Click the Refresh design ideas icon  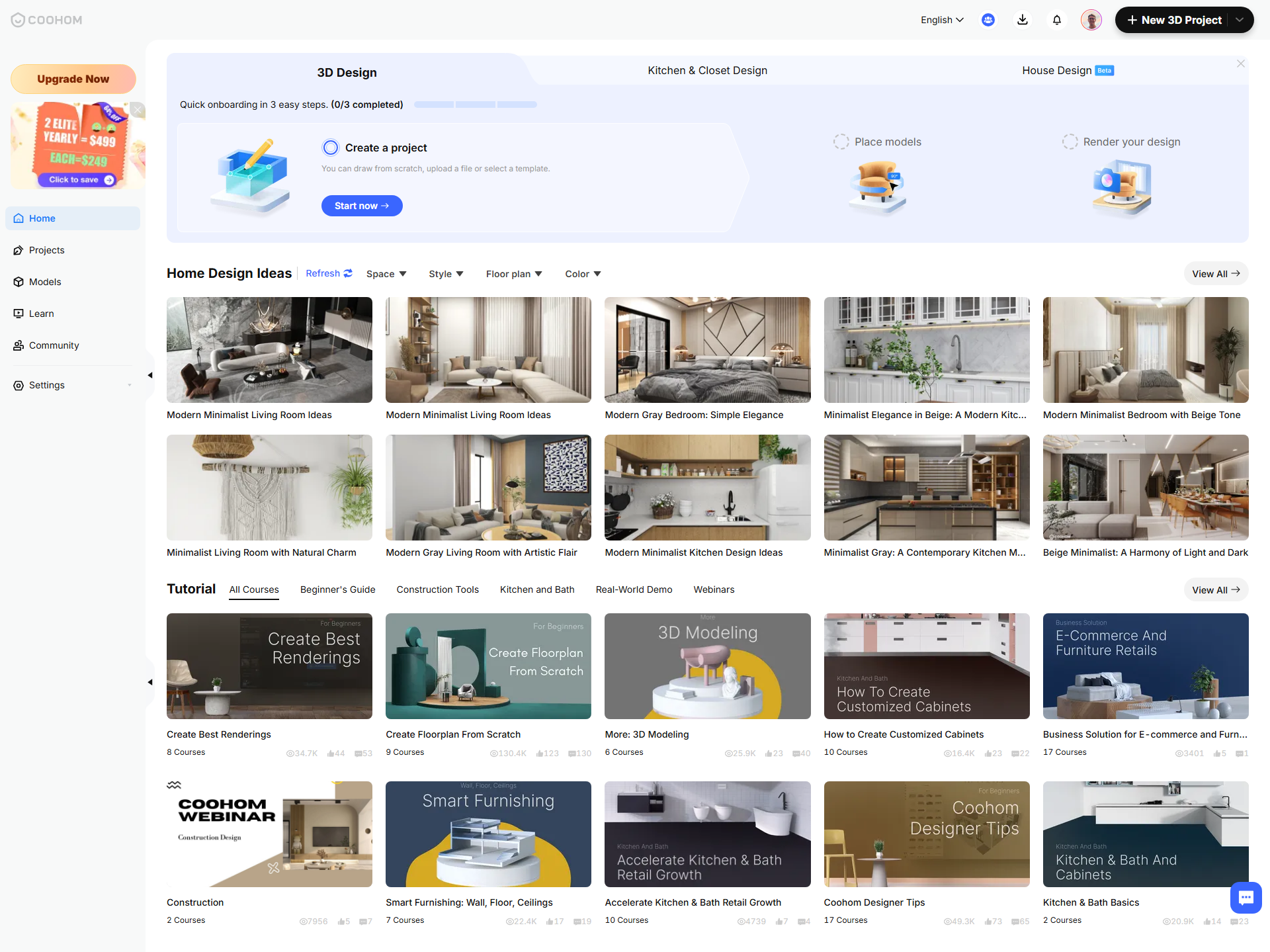pos(348,273)
